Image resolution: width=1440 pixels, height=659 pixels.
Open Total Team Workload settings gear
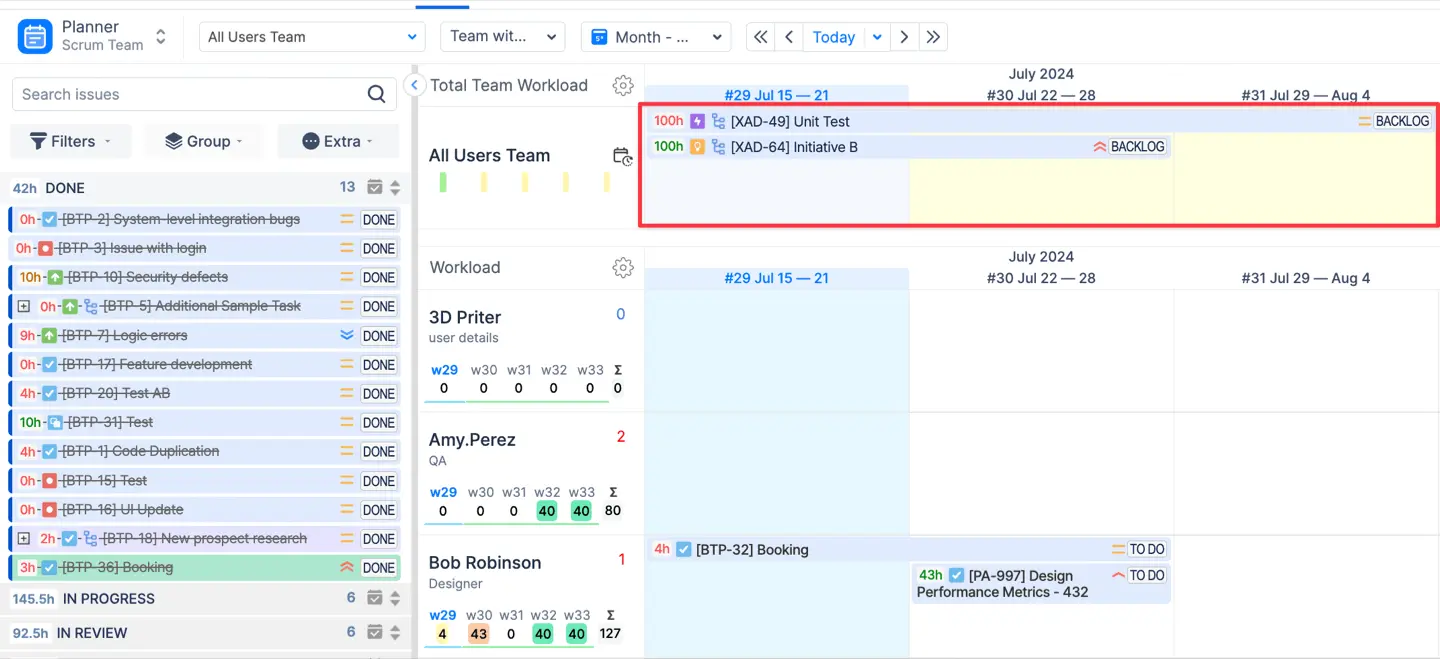(623, 85)
